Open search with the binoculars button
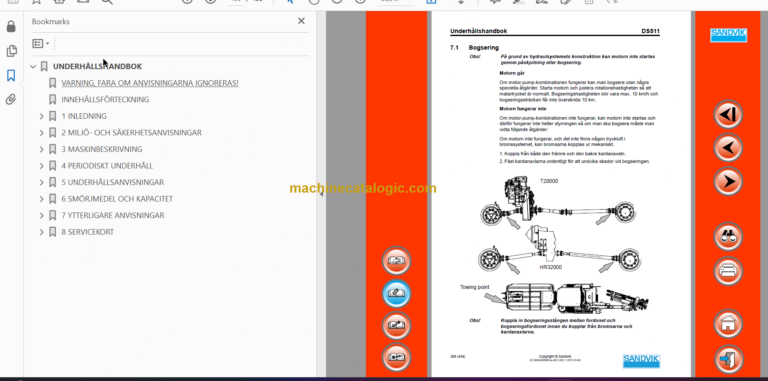This screenshot has width=768, height=381. point(728,237)
